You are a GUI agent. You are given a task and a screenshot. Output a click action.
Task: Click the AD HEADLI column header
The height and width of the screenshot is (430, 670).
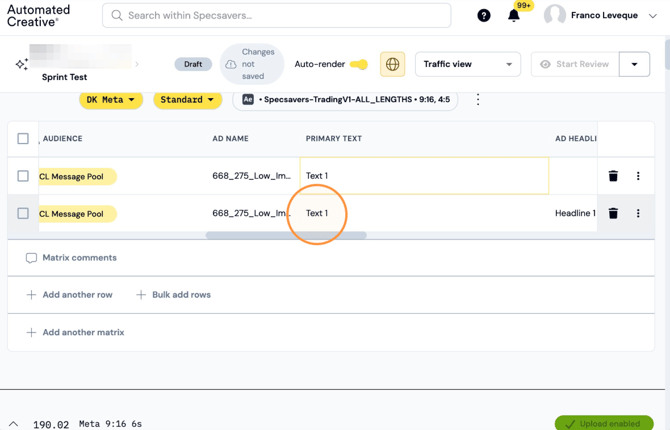click(x=576, y=138)
